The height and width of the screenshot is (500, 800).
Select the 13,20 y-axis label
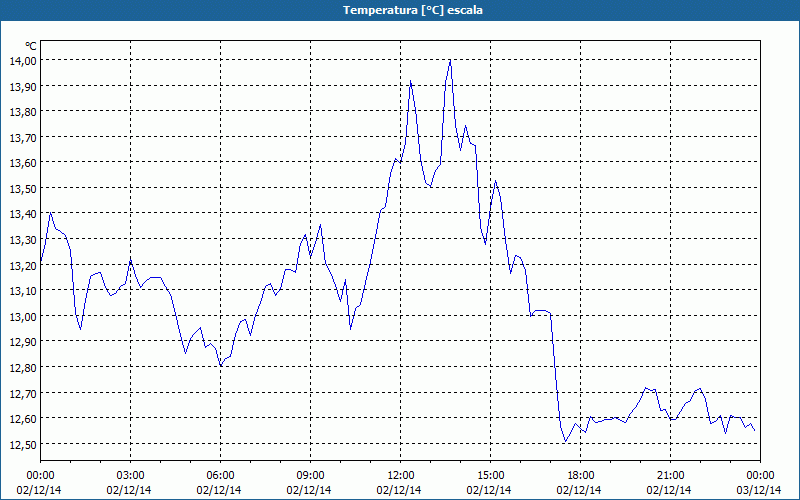point(23,265)
